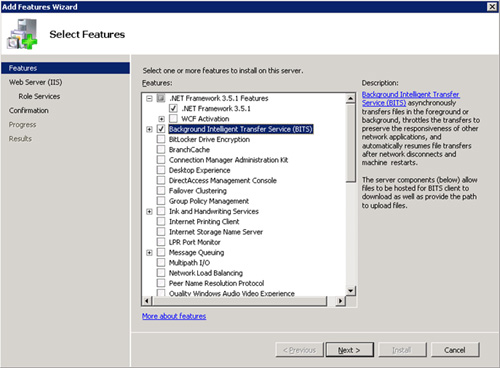Enable the WCF Activation checkbox
Viewport: 500px width, 368px height.
click(x=173, y=119)
